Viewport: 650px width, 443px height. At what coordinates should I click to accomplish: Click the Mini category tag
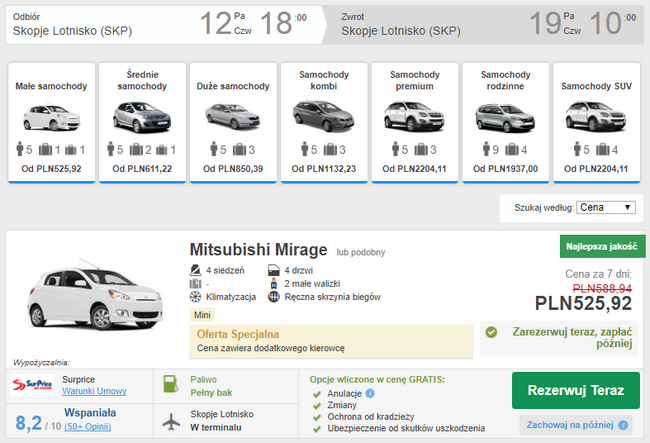pos(202,315)
